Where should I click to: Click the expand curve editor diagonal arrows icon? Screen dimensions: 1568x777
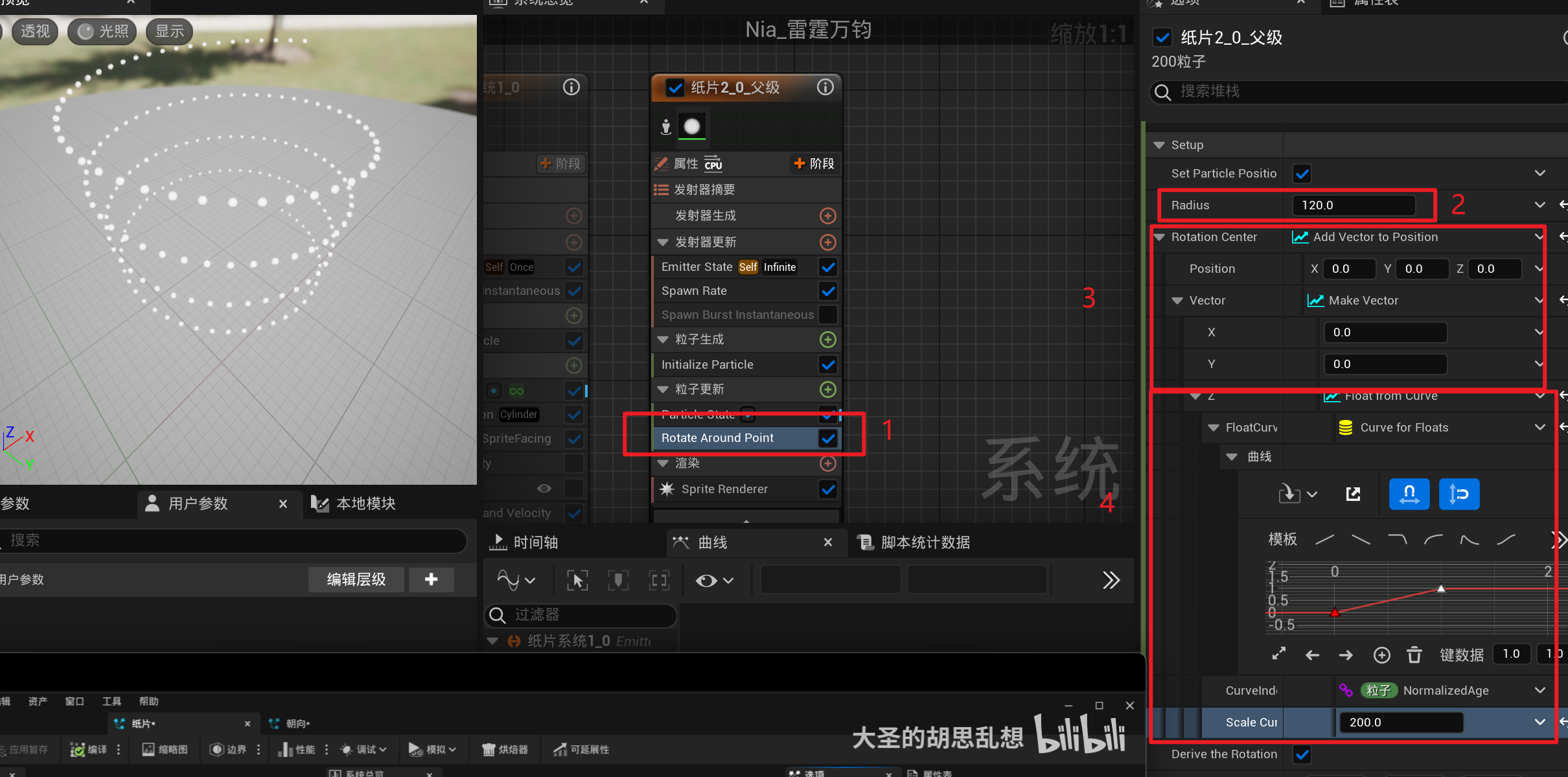tap(1278, 654)
